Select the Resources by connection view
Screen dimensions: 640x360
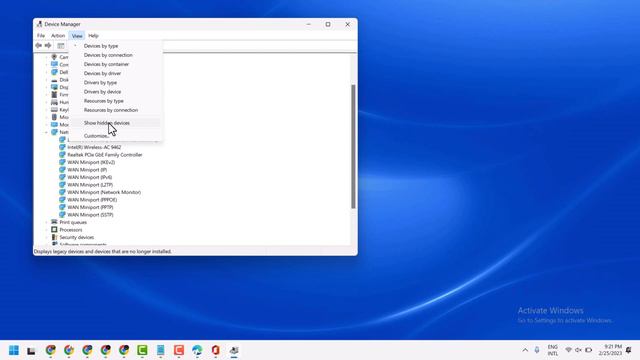point(116,110)
